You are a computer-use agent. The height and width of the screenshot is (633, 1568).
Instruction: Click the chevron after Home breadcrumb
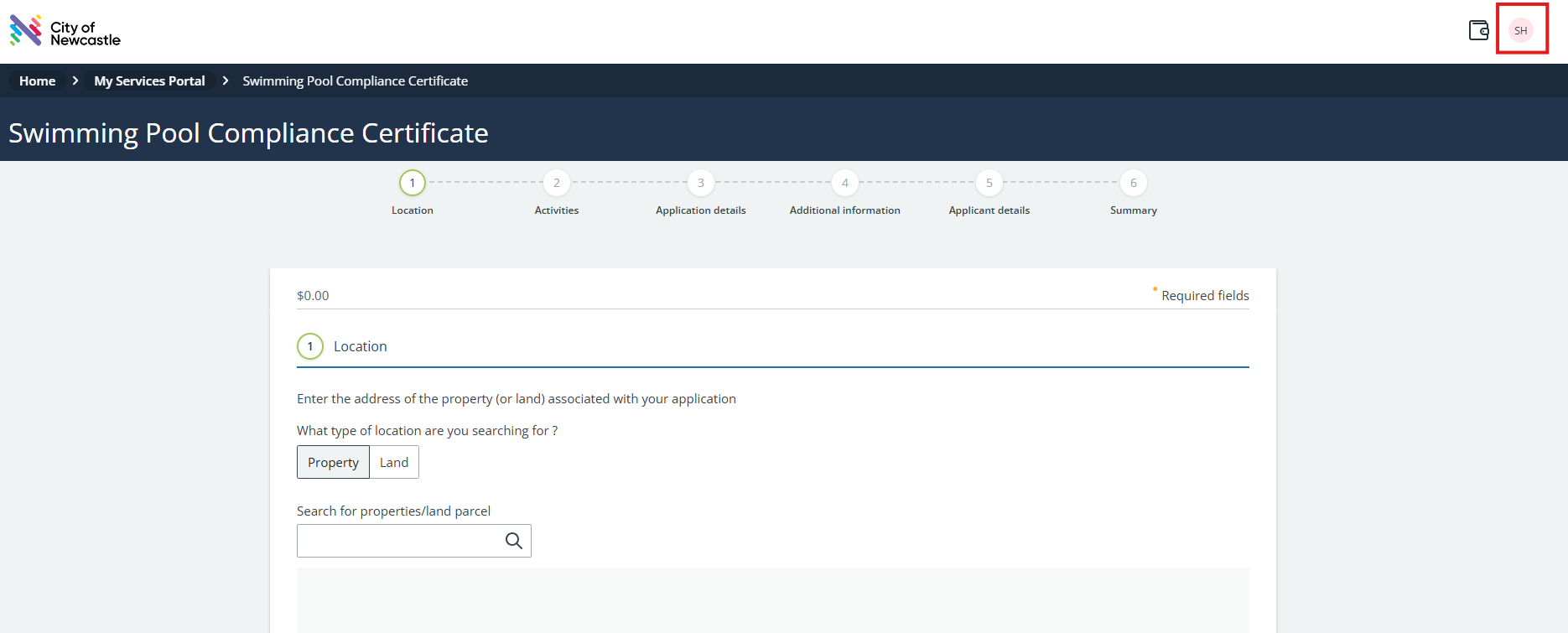coord(75,81)
